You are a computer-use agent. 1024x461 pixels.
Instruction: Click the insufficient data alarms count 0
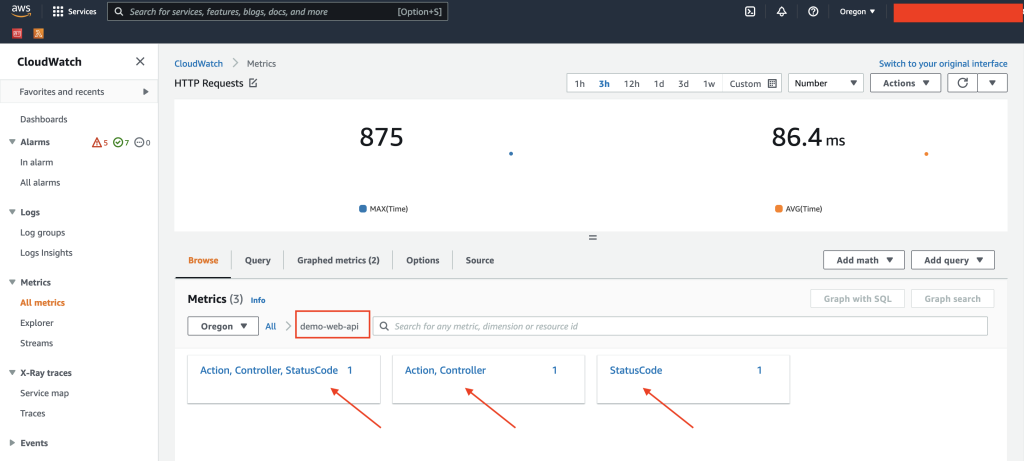142,142
